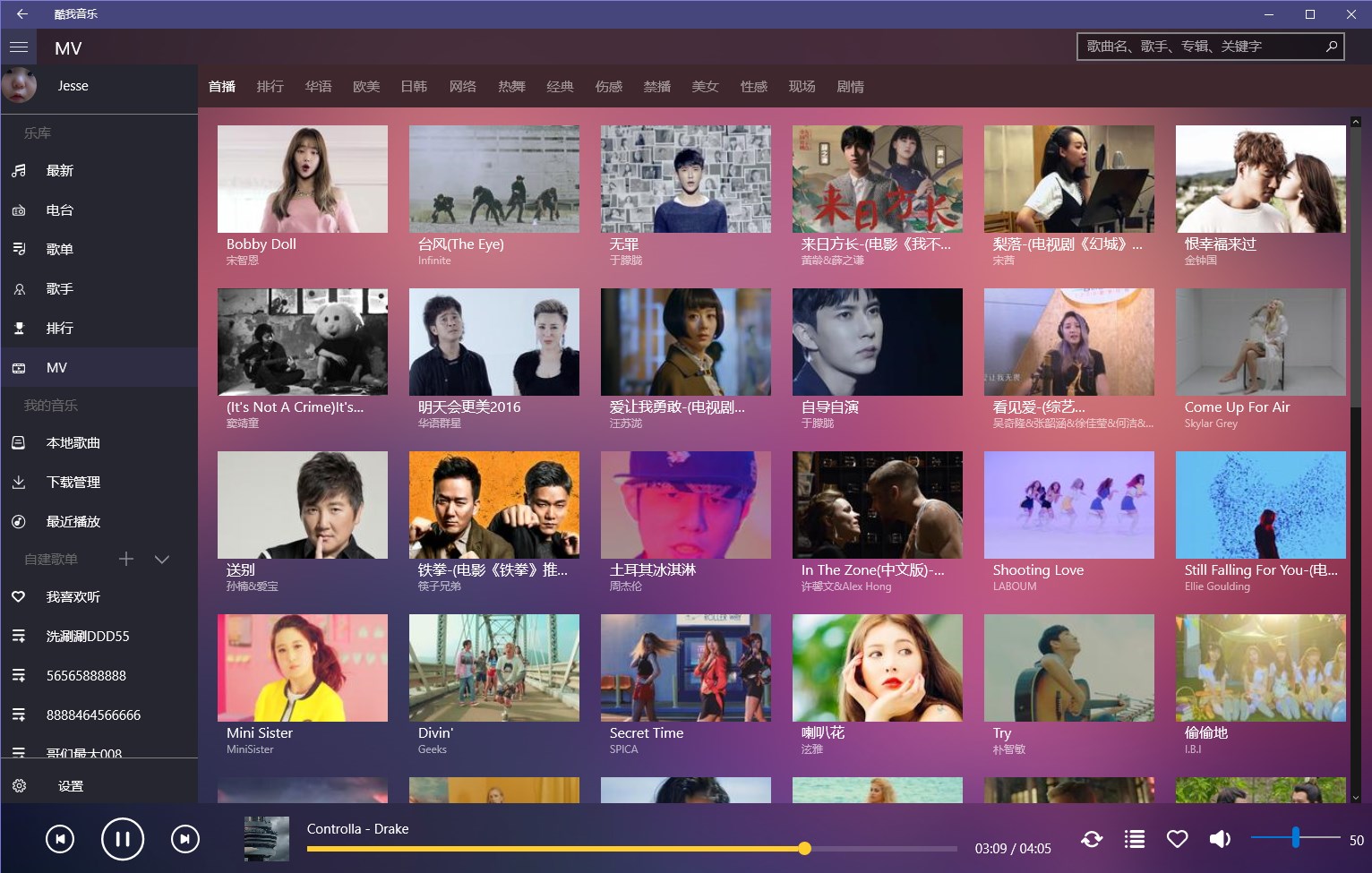Screen dimensions: 1372x873
Task: Open 歌单 playlists section
Action: click(x=99, y=250)
